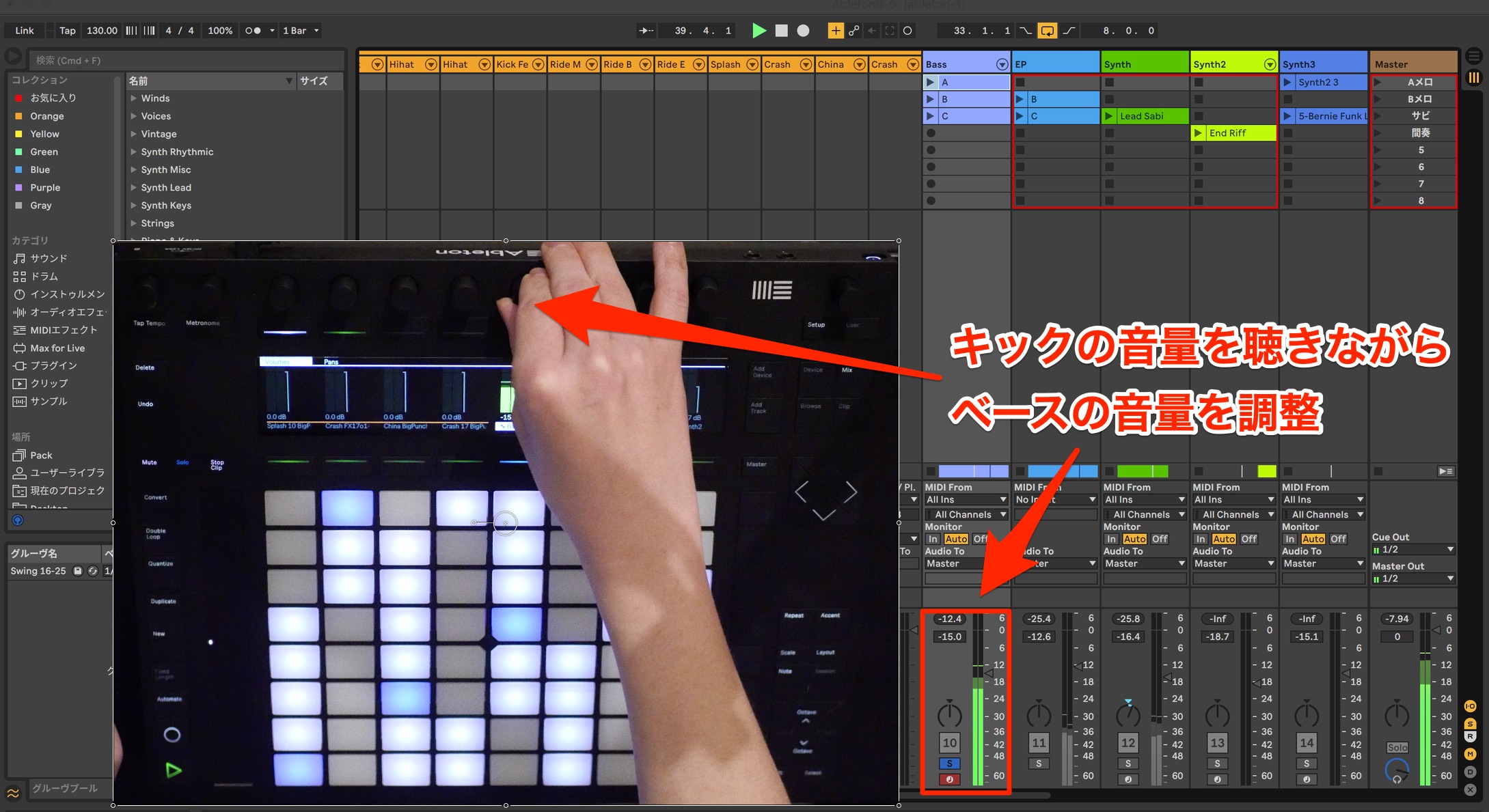The image size is (1489, 812).
Task: Solo the EP track
Action: 1039,764
